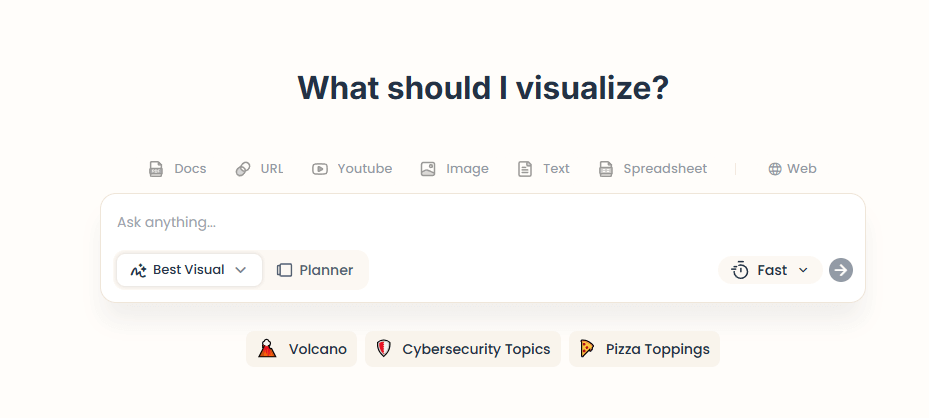Image resolution: width=929 pixels, height=418 pixels.
Task: Click the Text document icon
Action: click(525, 169)
